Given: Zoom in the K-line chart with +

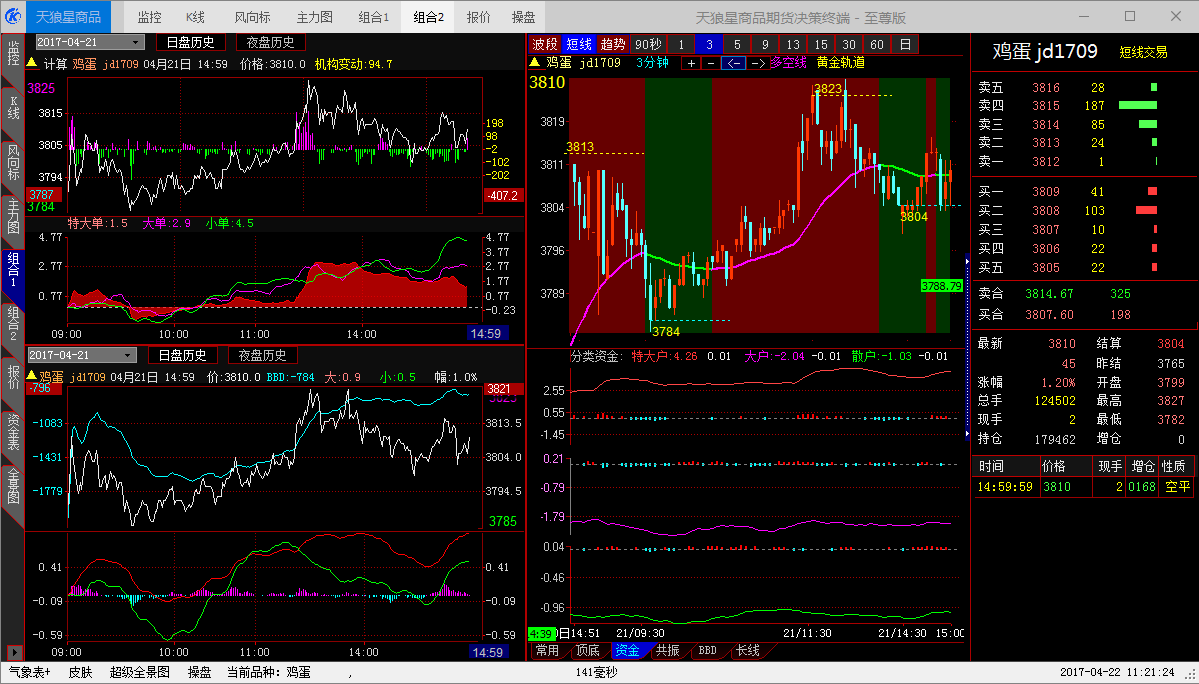Looking at the screenshot, I should pyautogui.click(x=691, y=63).
